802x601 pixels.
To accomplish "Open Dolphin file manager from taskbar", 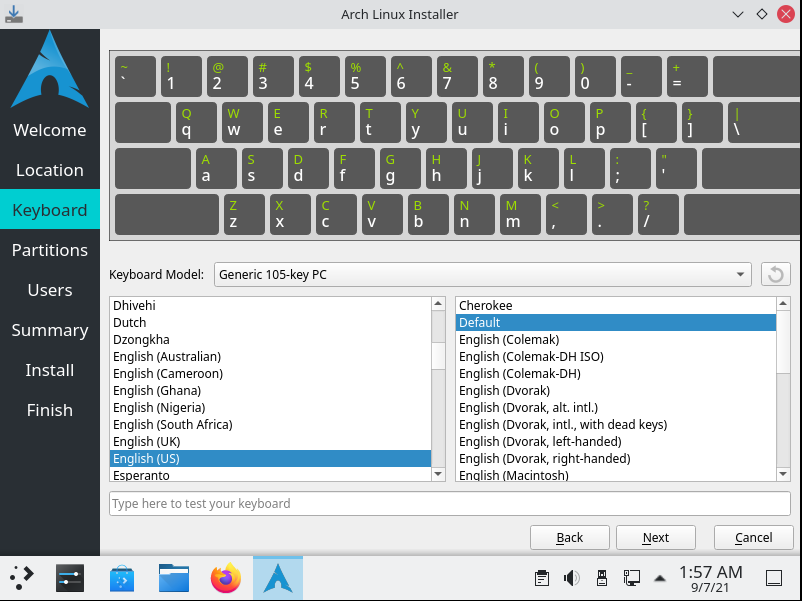I will tap(174, 578).
